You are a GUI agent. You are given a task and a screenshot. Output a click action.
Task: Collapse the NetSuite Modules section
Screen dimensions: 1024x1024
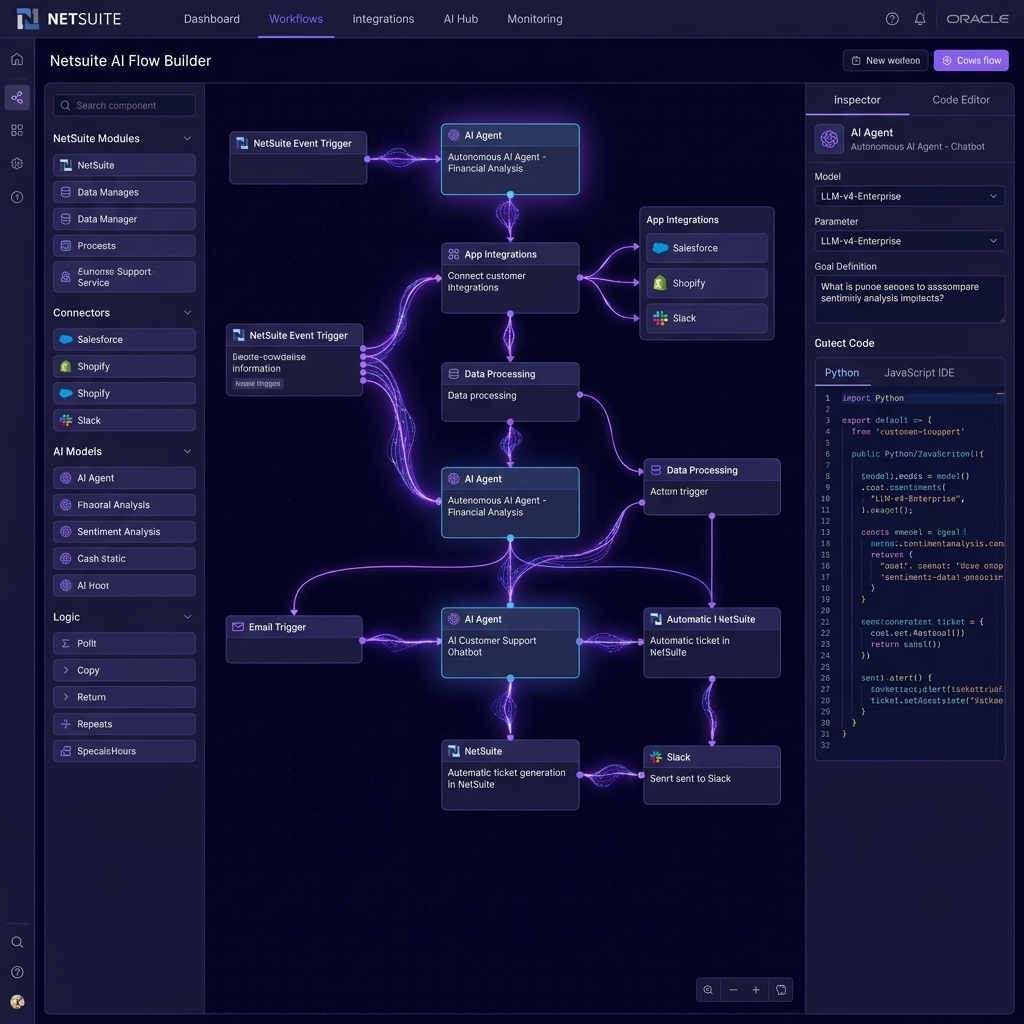click(187, 138)
